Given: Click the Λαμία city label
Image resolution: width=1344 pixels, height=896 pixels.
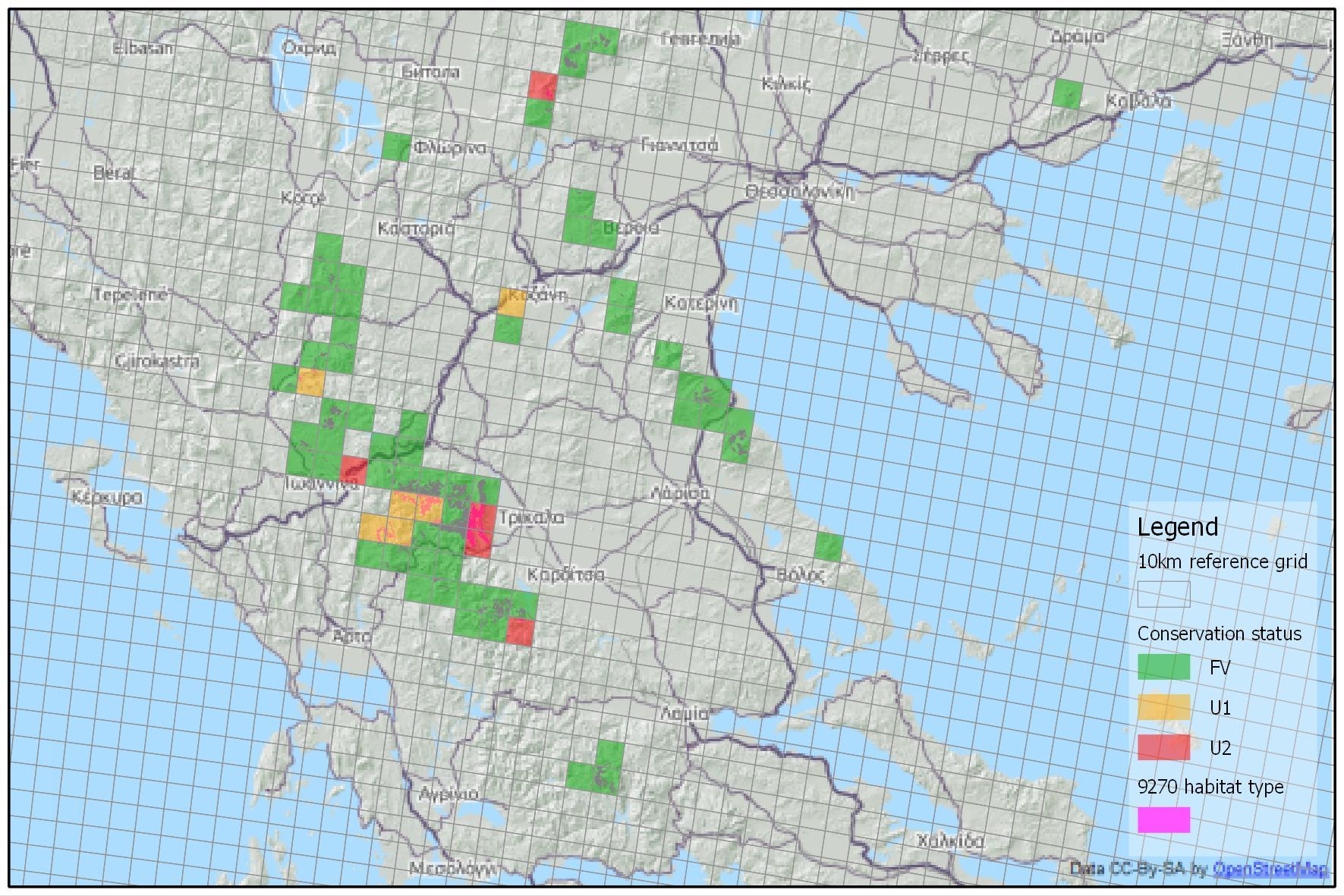Looking at the screenshot, I should tap(685, 713).
